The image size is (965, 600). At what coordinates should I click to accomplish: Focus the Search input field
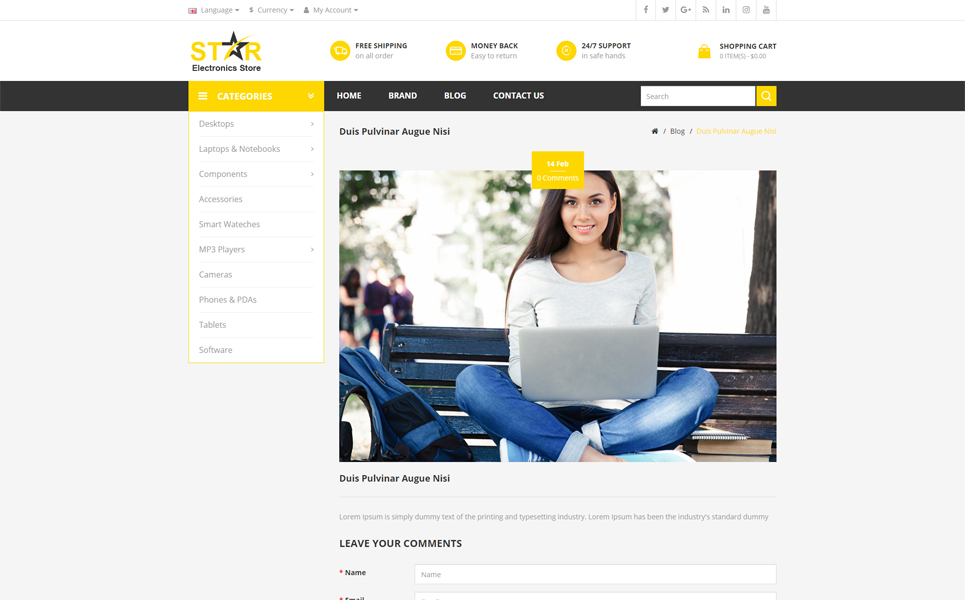point(698,96)
